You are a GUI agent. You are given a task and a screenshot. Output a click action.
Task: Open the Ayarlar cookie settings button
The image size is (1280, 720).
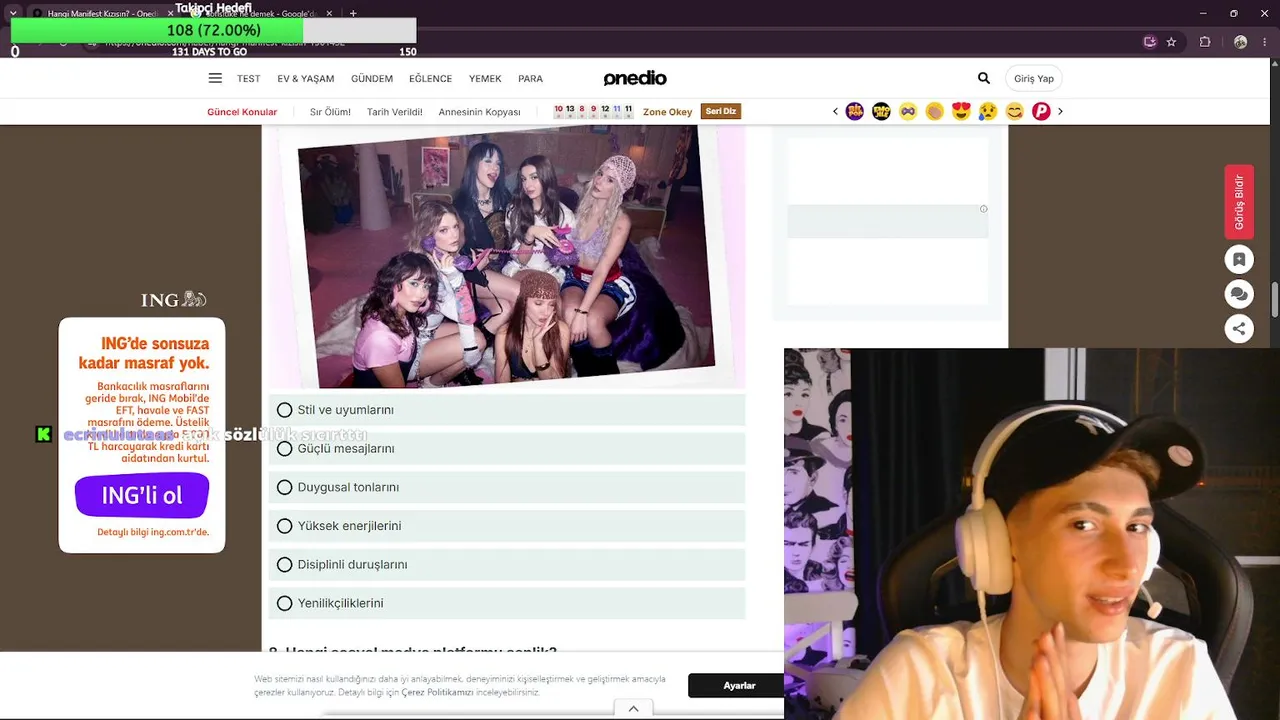coord(739,686)
